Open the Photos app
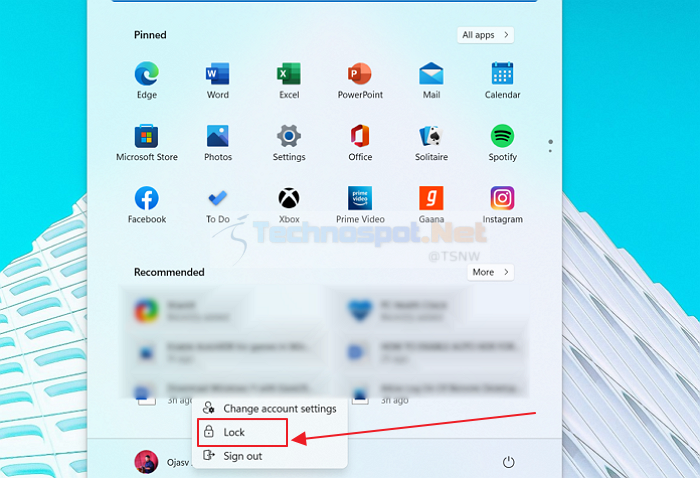Viewport: 700px width, 478px height. click(218, 143)
